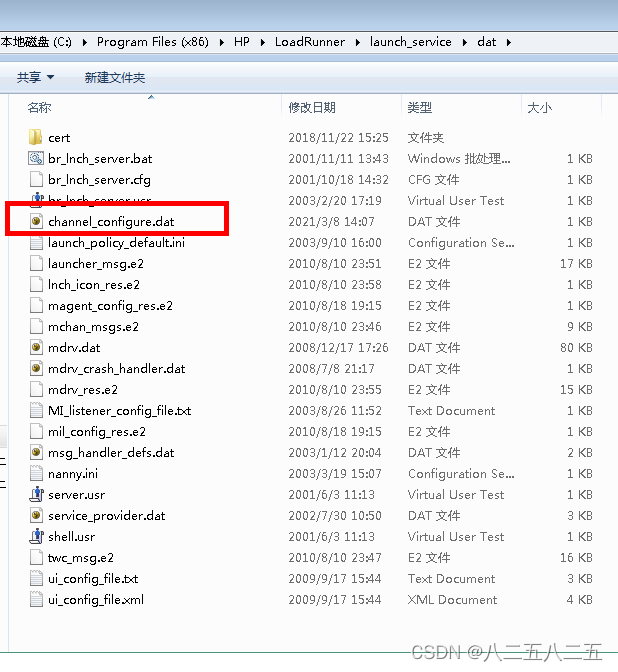
Task: Select the mdrv.dat file icon
Action: [x=36, y=348]
